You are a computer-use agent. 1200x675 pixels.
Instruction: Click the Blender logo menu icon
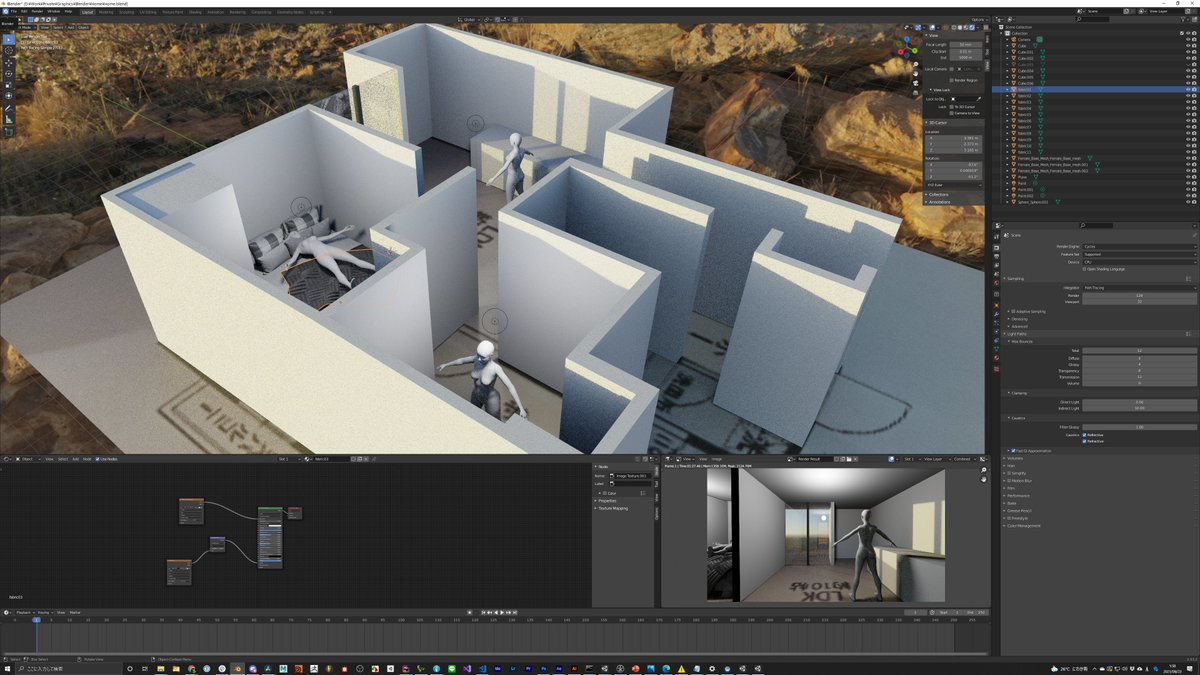(x=6, y=11)
